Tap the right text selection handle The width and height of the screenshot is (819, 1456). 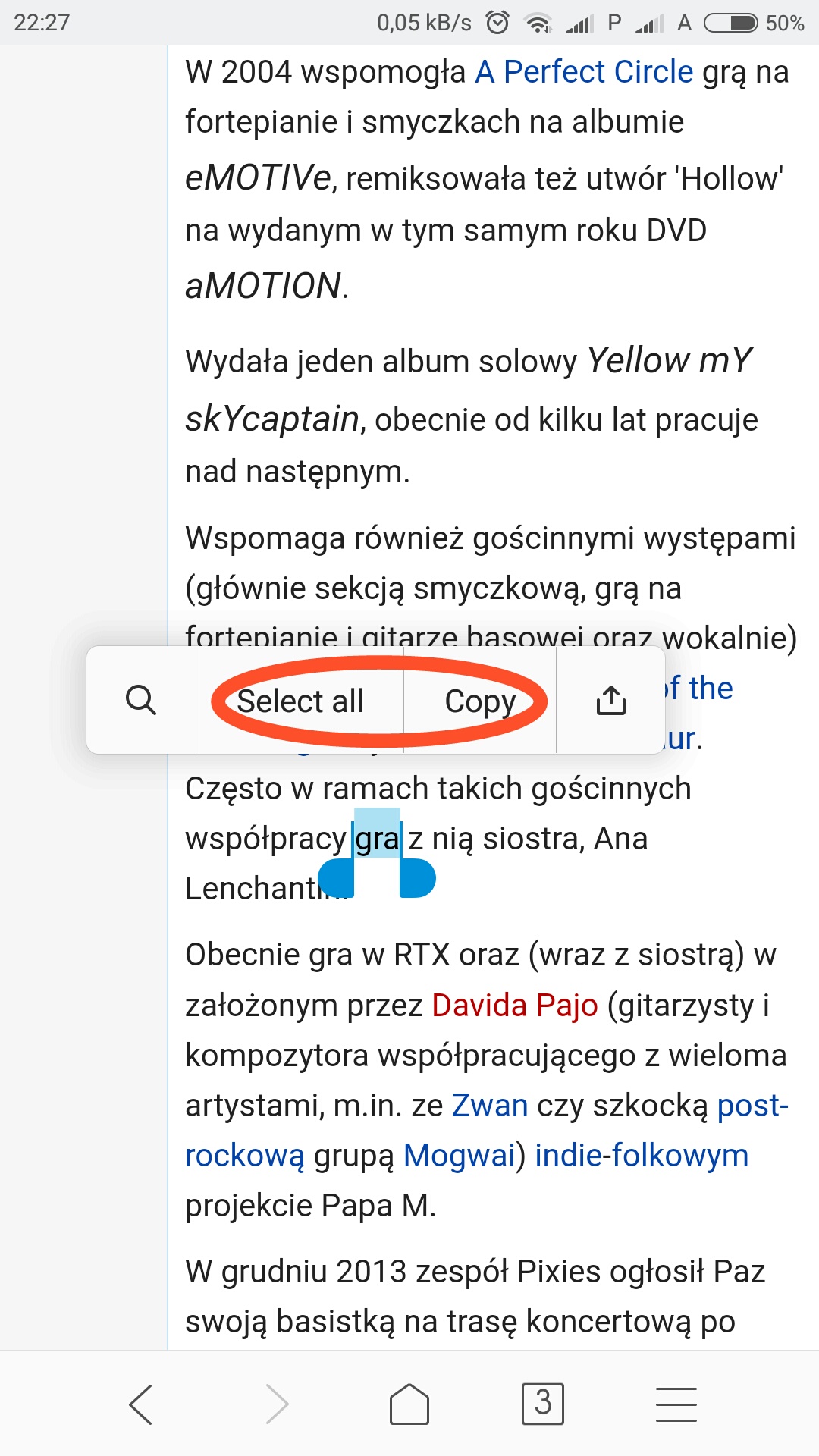click(417, 879)
